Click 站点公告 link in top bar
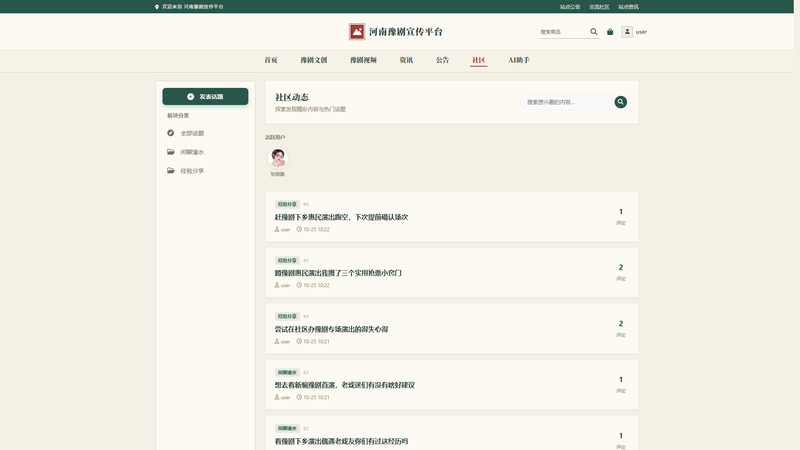 [x=570, y=7]
